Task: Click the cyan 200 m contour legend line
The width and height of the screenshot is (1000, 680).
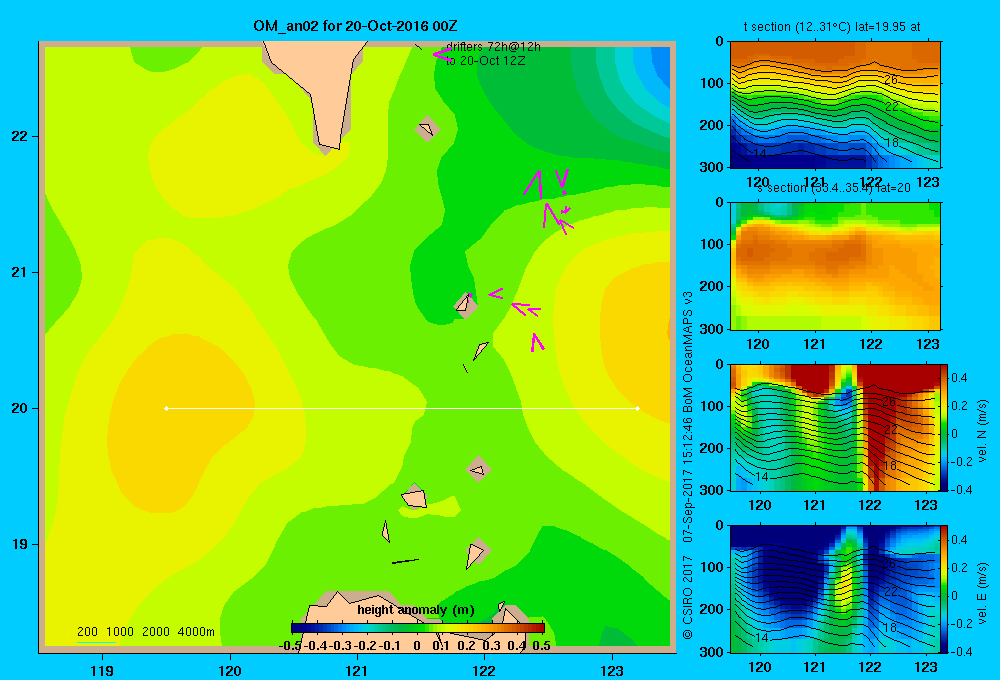Action: coord(96,642)
